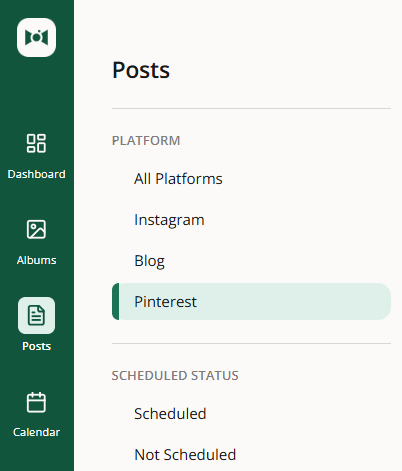Open Calendar via the calendar icon
The width and height of the screenshot is (402, 471).
point(36,402)
